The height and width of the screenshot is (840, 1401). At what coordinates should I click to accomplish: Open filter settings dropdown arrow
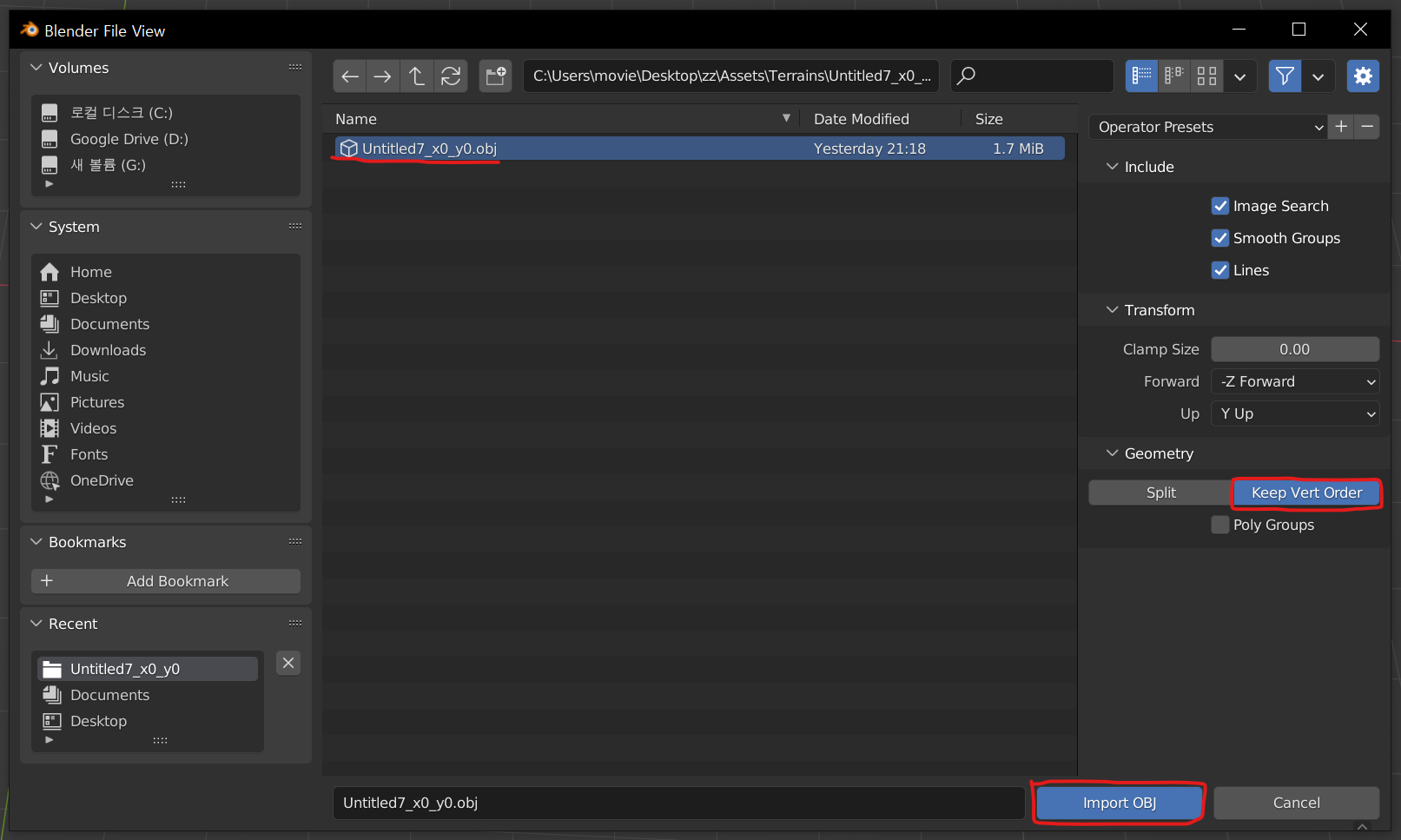(1318, 76)
